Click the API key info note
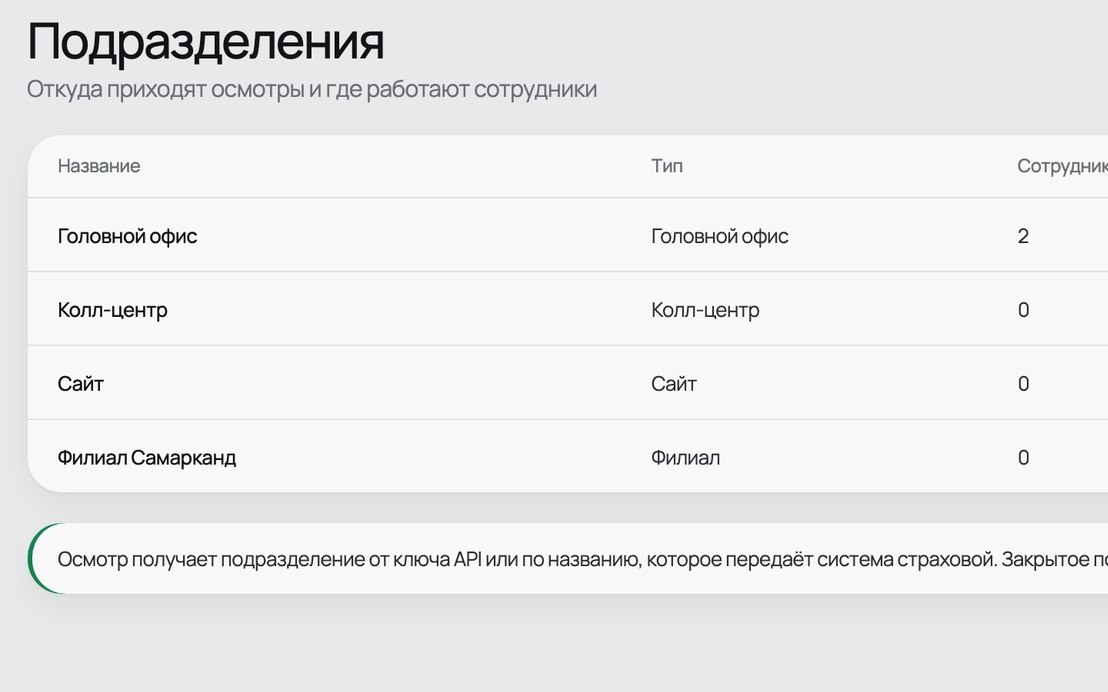1108x692 pixels. coord(567,558)
